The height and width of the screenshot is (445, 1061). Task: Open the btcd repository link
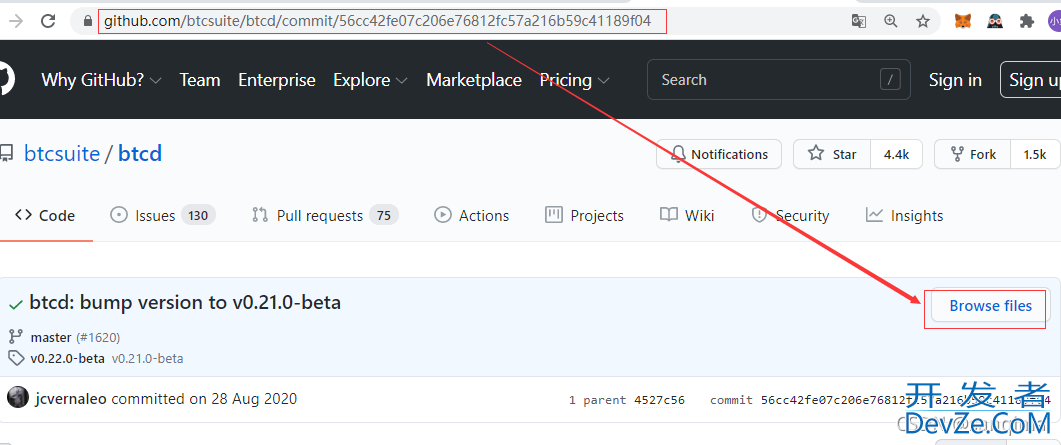coord(140,154)
